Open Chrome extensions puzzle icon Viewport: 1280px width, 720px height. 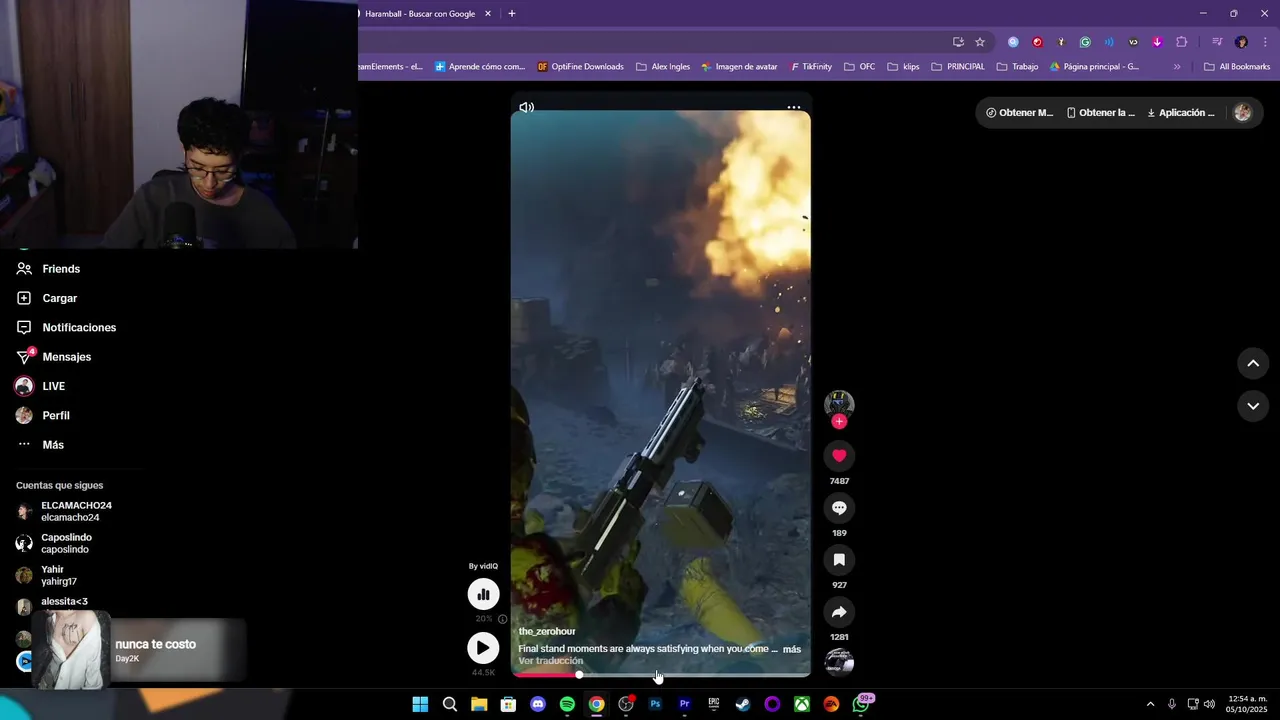tap(1181, 42)
